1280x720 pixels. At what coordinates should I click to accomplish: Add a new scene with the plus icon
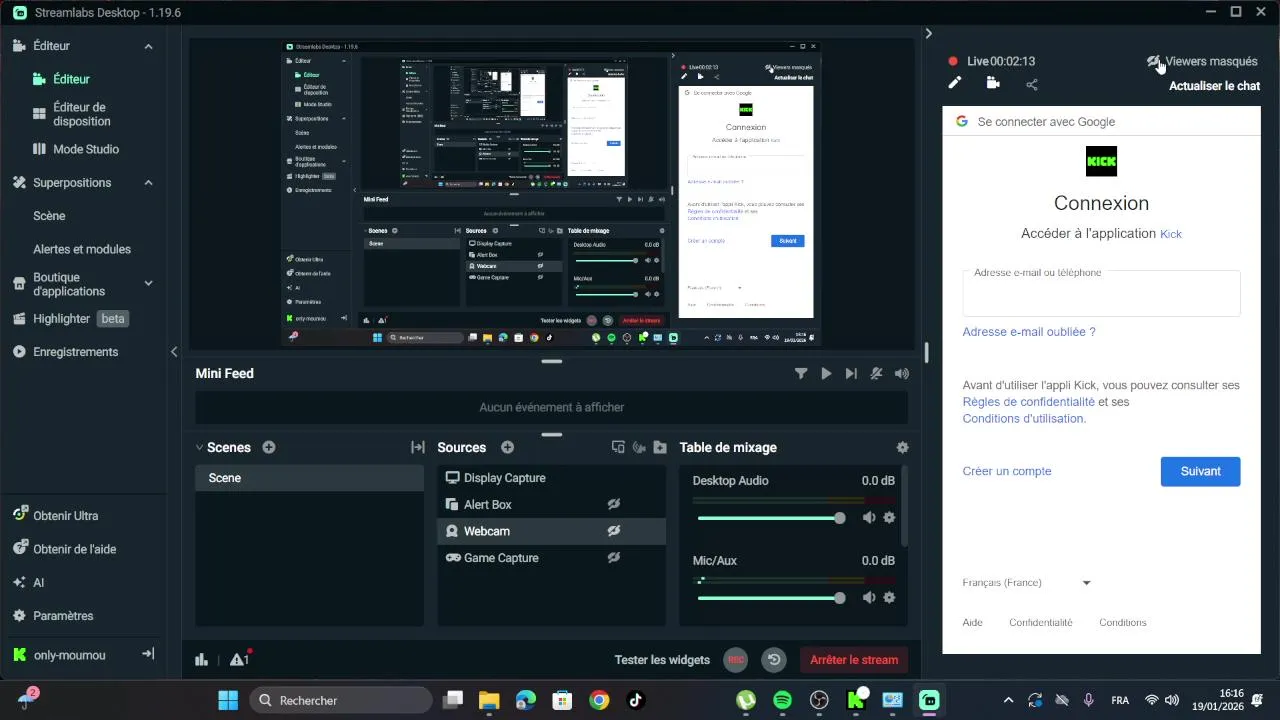click(x=268, y=448)
